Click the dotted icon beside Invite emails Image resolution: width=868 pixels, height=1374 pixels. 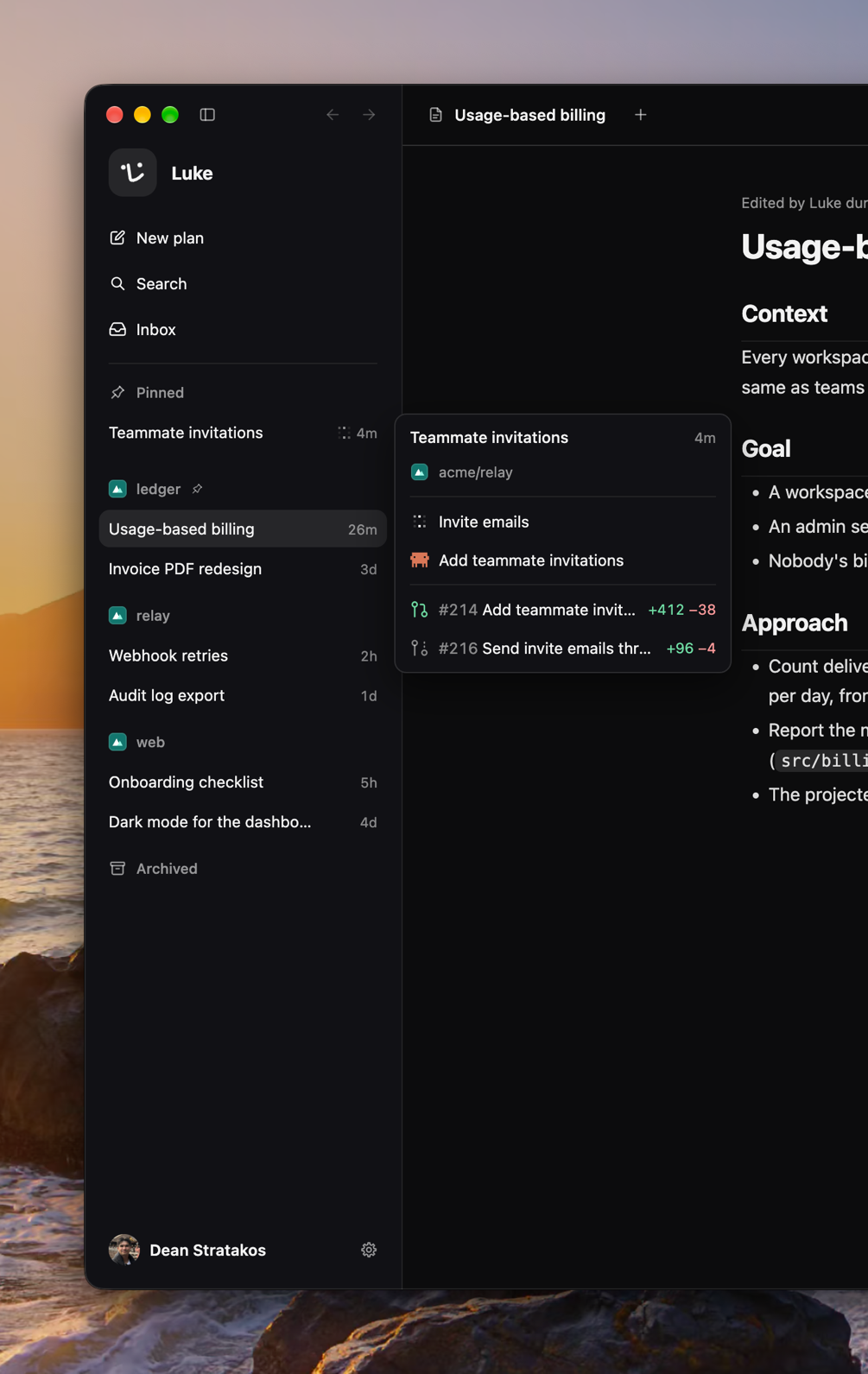pos(420,522)
